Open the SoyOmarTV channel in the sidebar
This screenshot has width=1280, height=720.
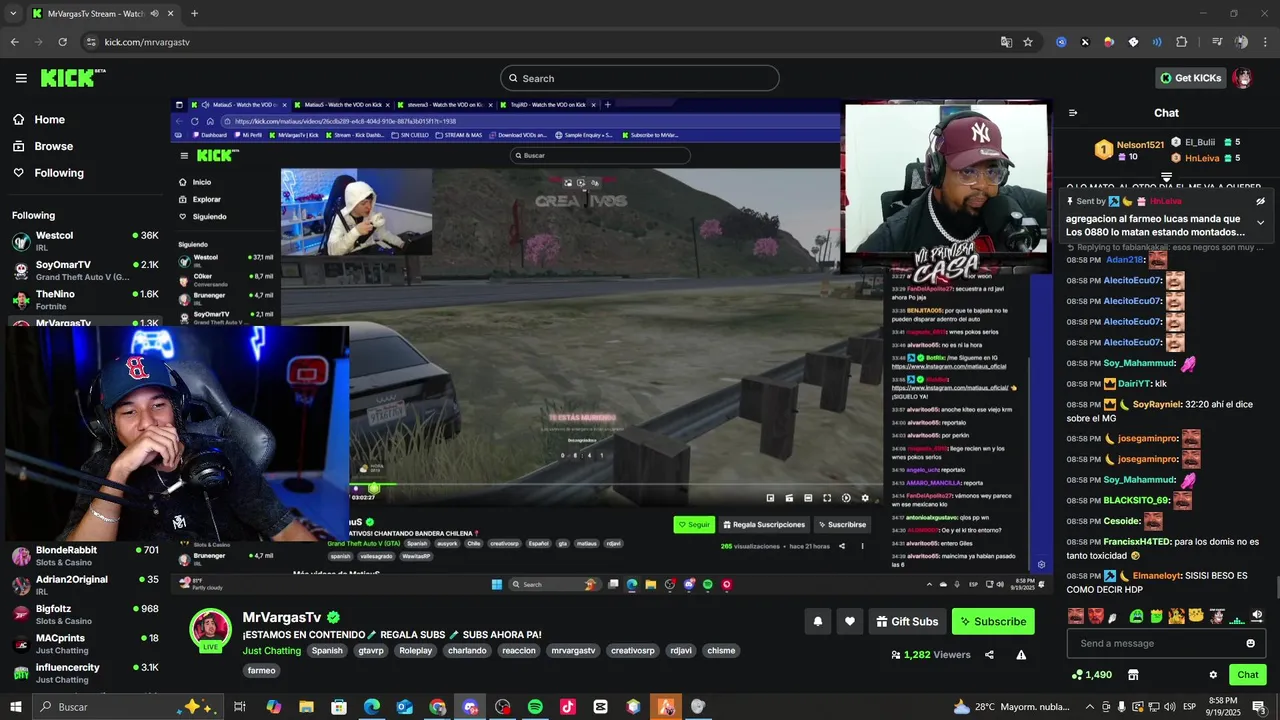click(x=85, y=270)
